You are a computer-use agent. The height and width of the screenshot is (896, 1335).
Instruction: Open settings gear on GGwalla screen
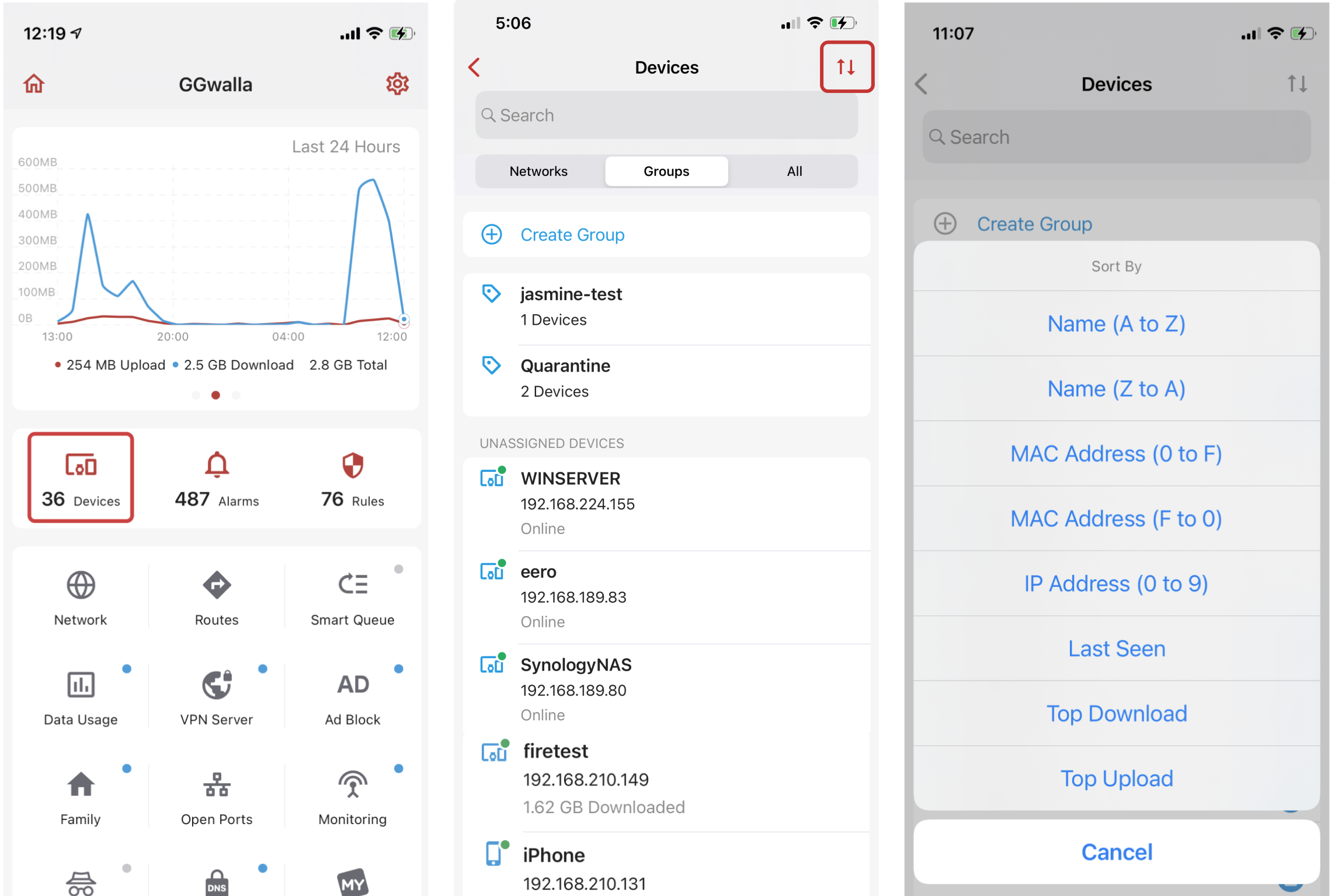(397, 84)
